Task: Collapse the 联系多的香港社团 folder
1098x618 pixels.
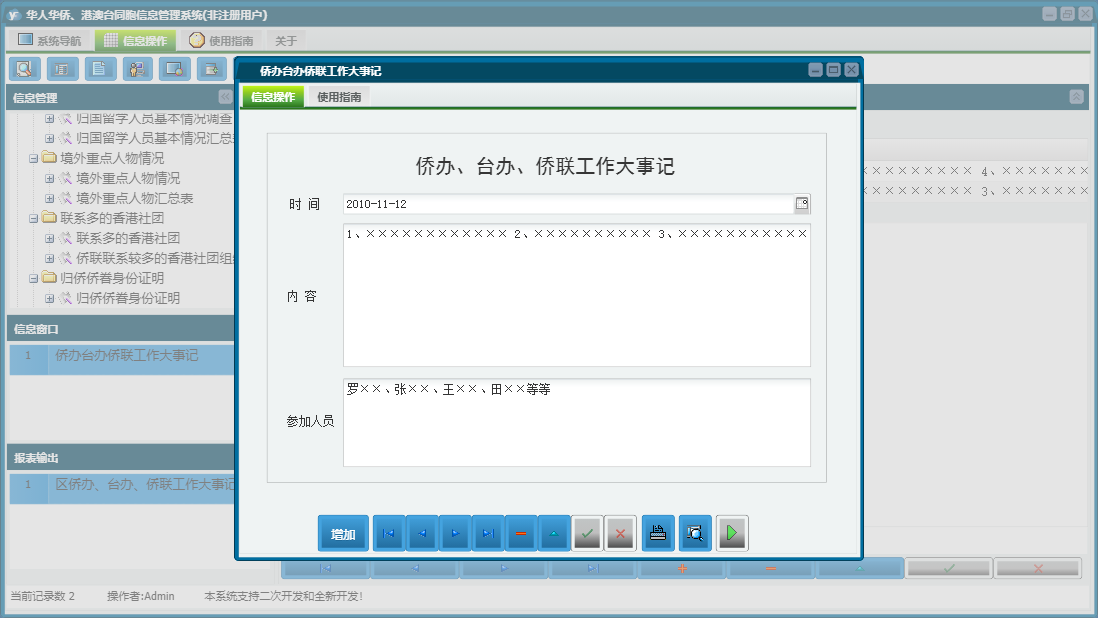Action: tap(33, 218)
